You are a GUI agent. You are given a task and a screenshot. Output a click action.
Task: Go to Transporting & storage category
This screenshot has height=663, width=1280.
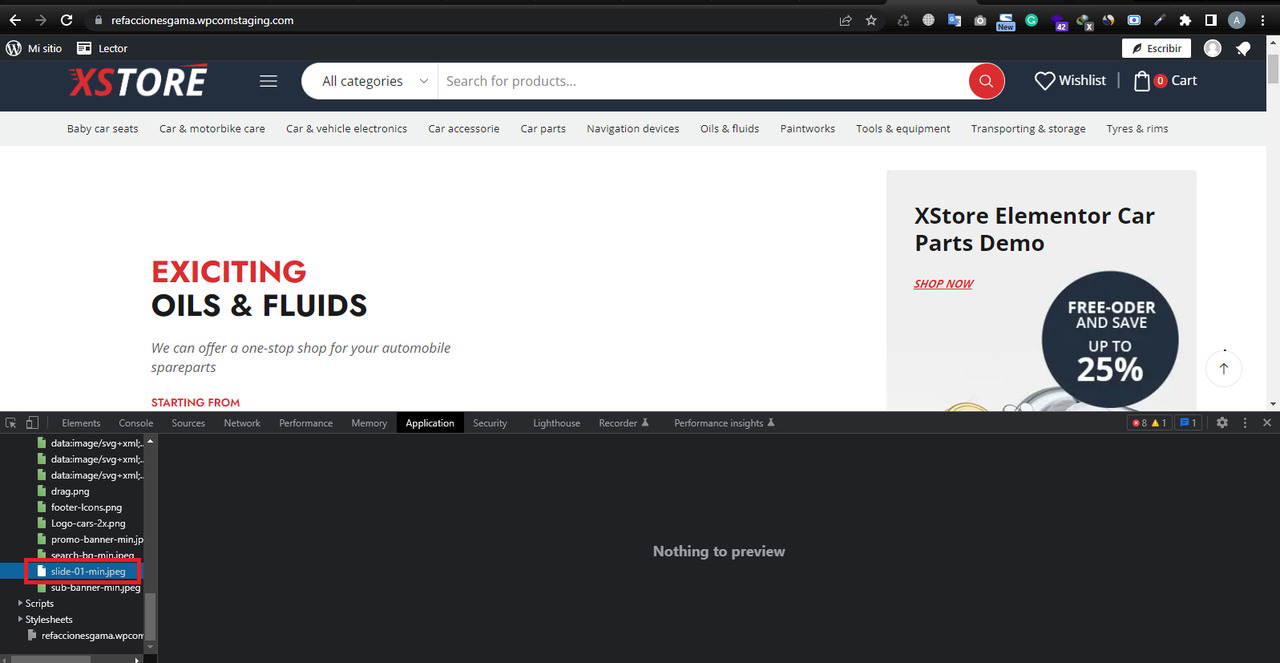pyautogui.click(x=1028, y=129)
